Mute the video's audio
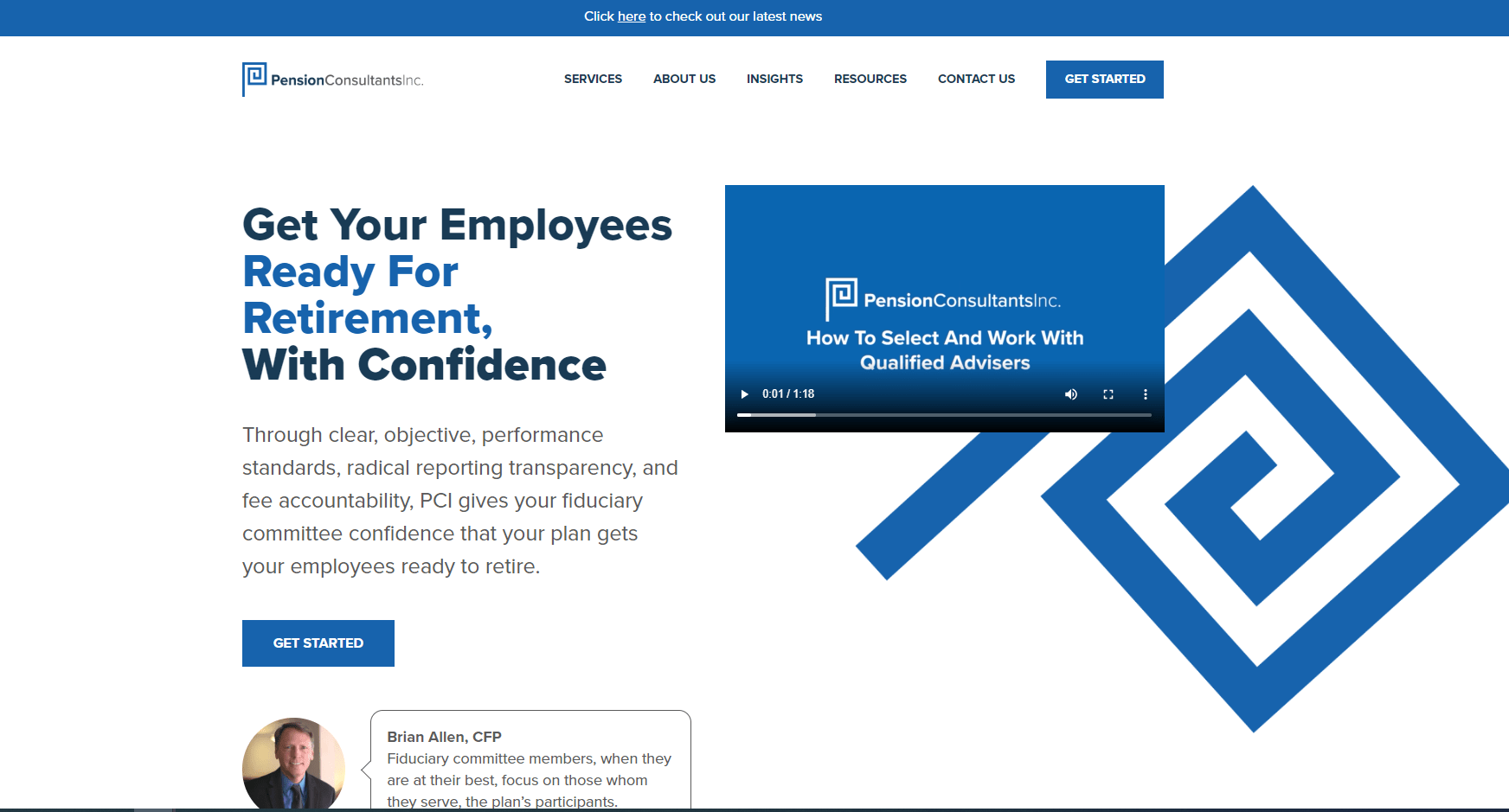 (1070, 393)
